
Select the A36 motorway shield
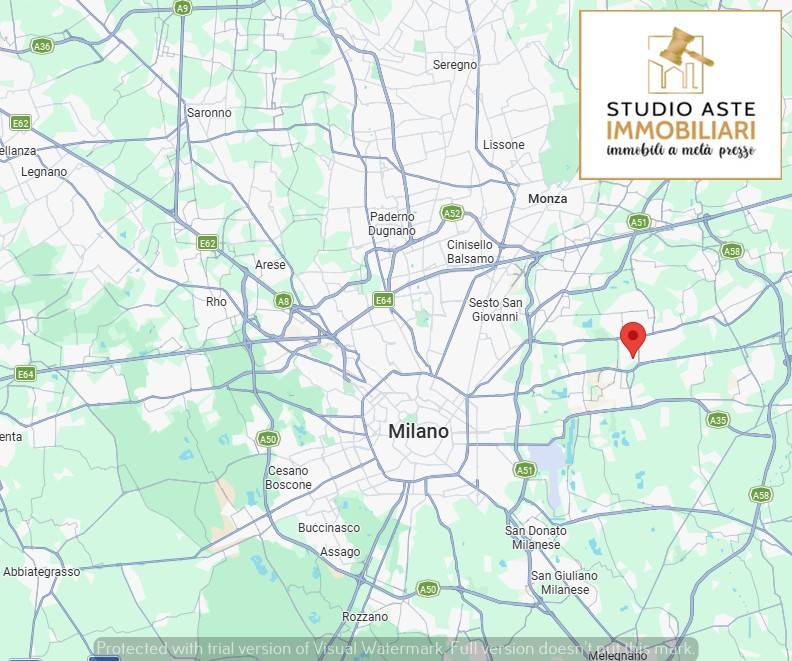pyautogui.click(x=42, y=46)
